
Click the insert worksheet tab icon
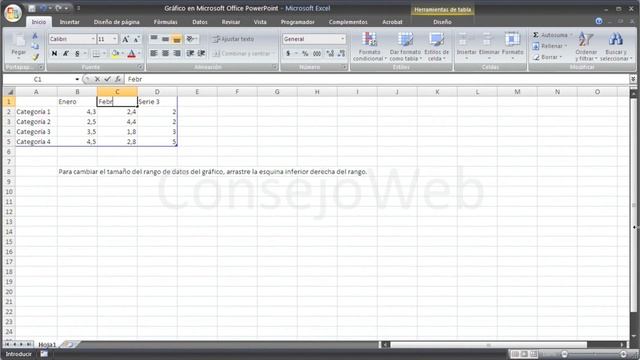(69, 344)
